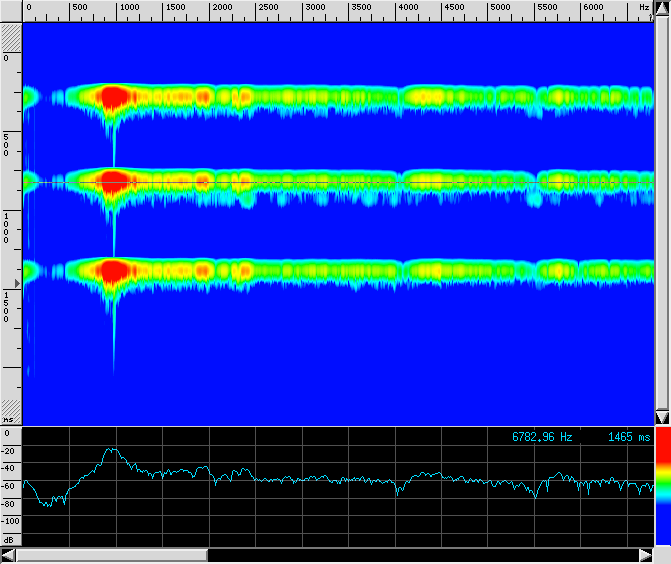Click the highest peak in the spectrum plot

point(112,451)
